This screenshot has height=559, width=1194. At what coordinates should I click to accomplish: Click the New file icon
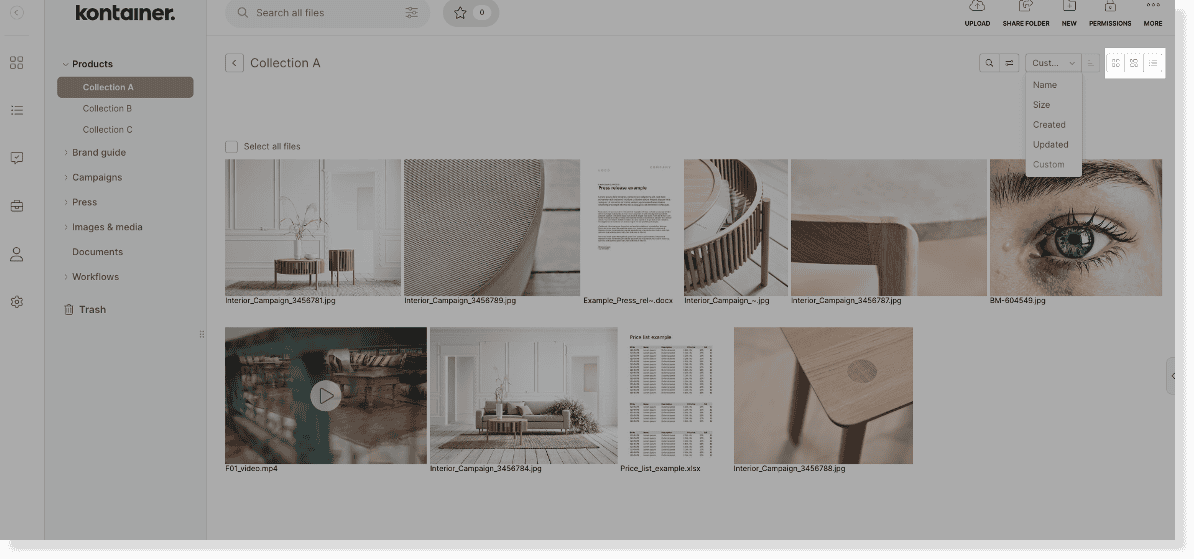click(x=1069, y=7)
